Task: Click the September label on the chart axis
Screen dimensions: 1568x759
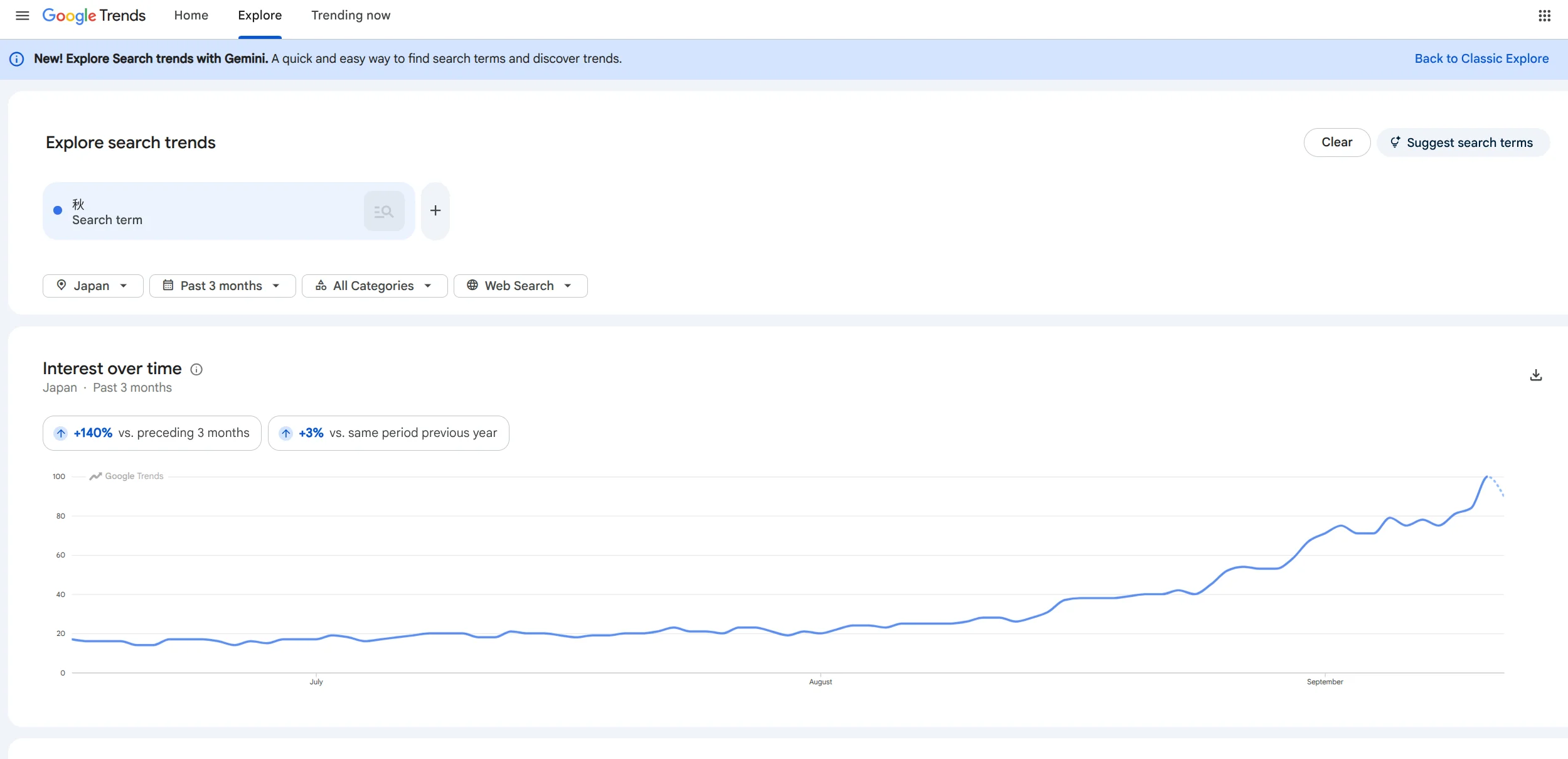Action: point(1325,682)
